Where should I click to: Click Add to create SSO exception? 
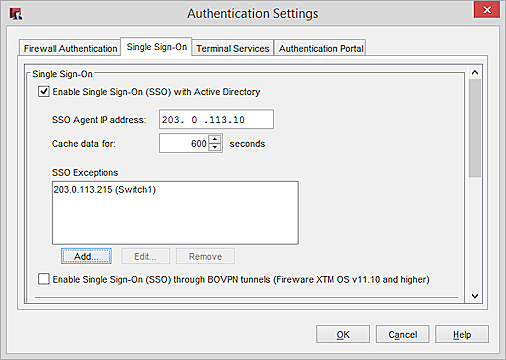[86, 256]
